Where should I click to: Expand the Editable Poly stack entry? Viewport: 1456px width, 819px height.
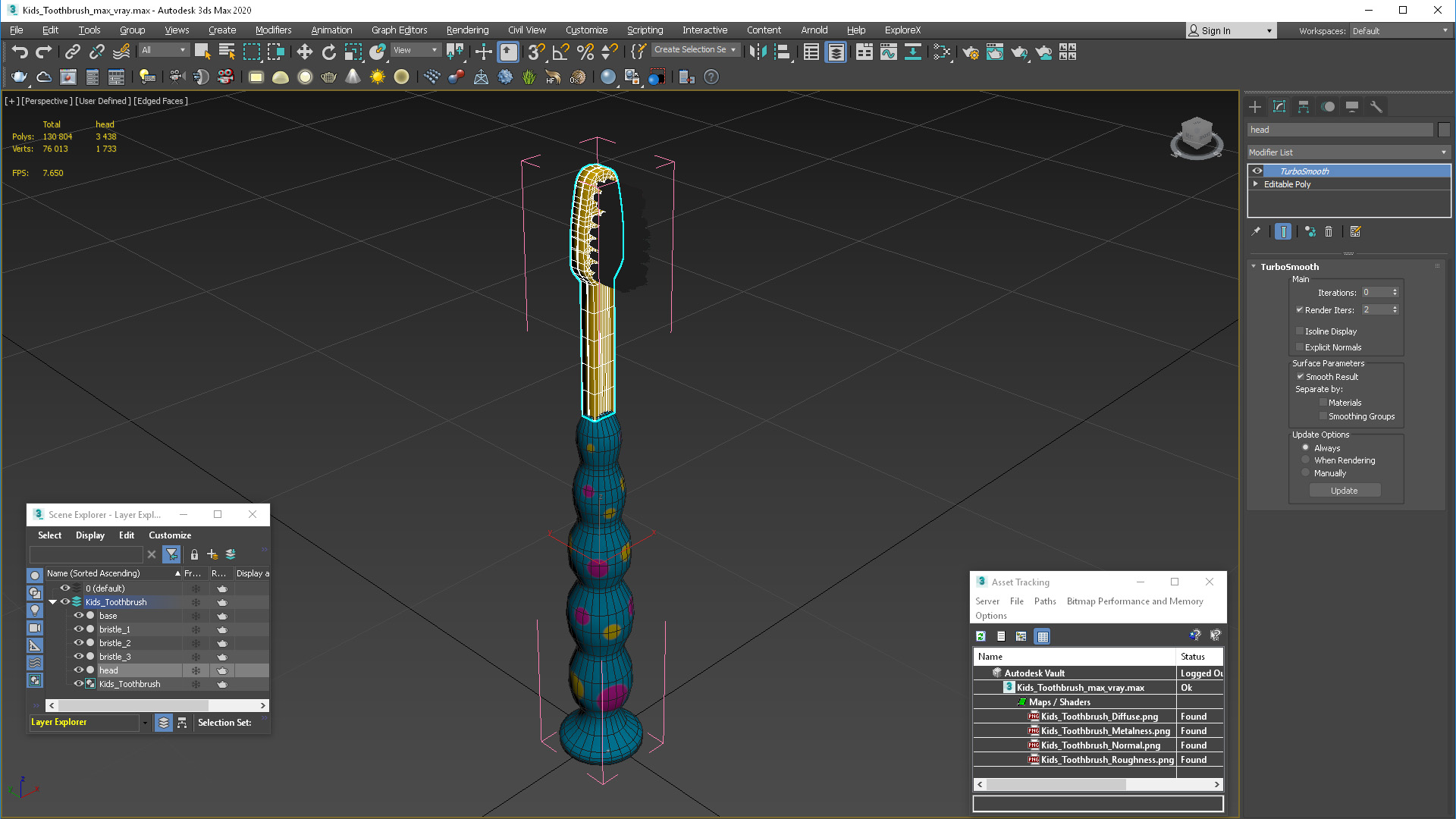click(1256, 184)
